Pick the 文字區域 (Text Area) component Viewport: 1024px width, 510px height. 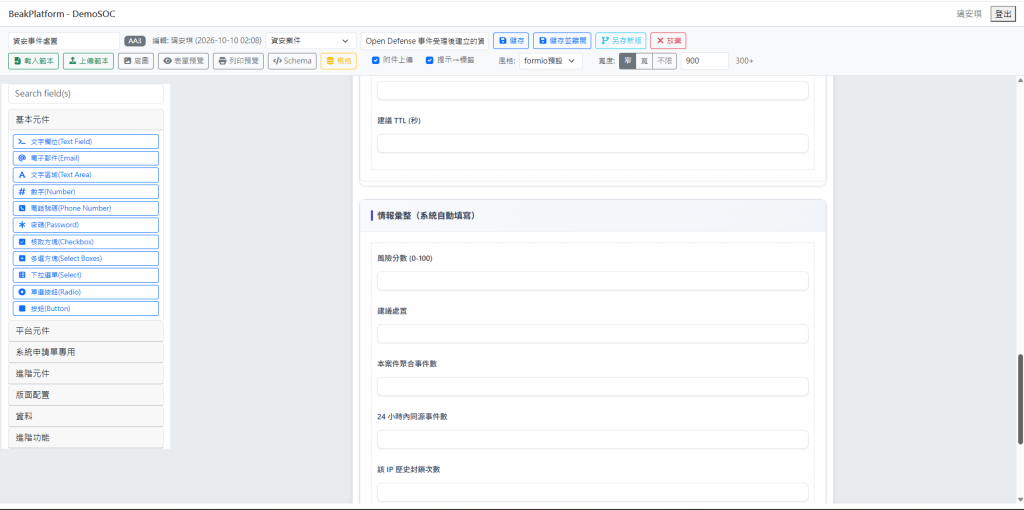click(86, 174)
